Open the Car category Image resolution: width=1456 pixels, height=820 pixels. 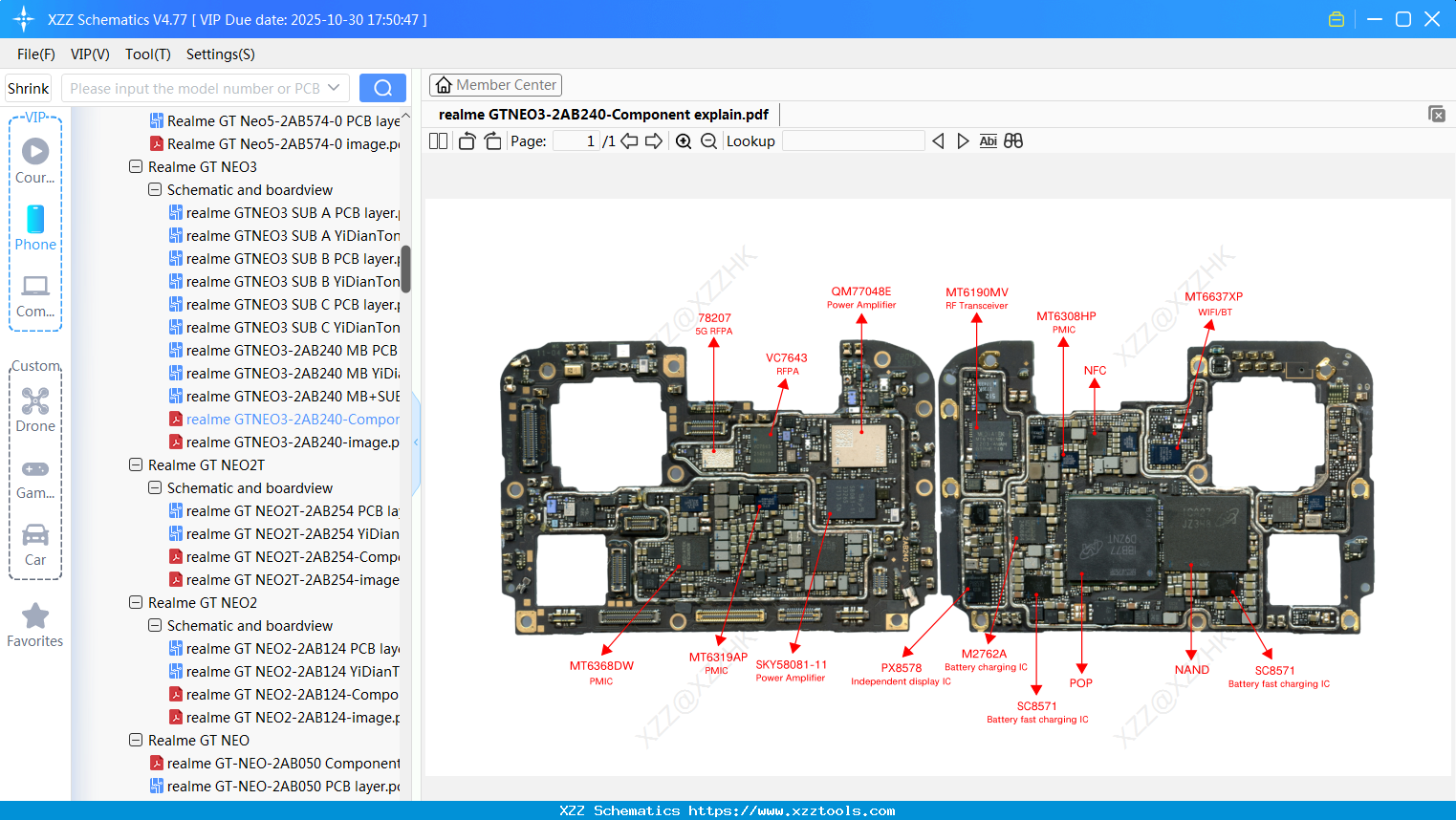[x=35, y=545]
